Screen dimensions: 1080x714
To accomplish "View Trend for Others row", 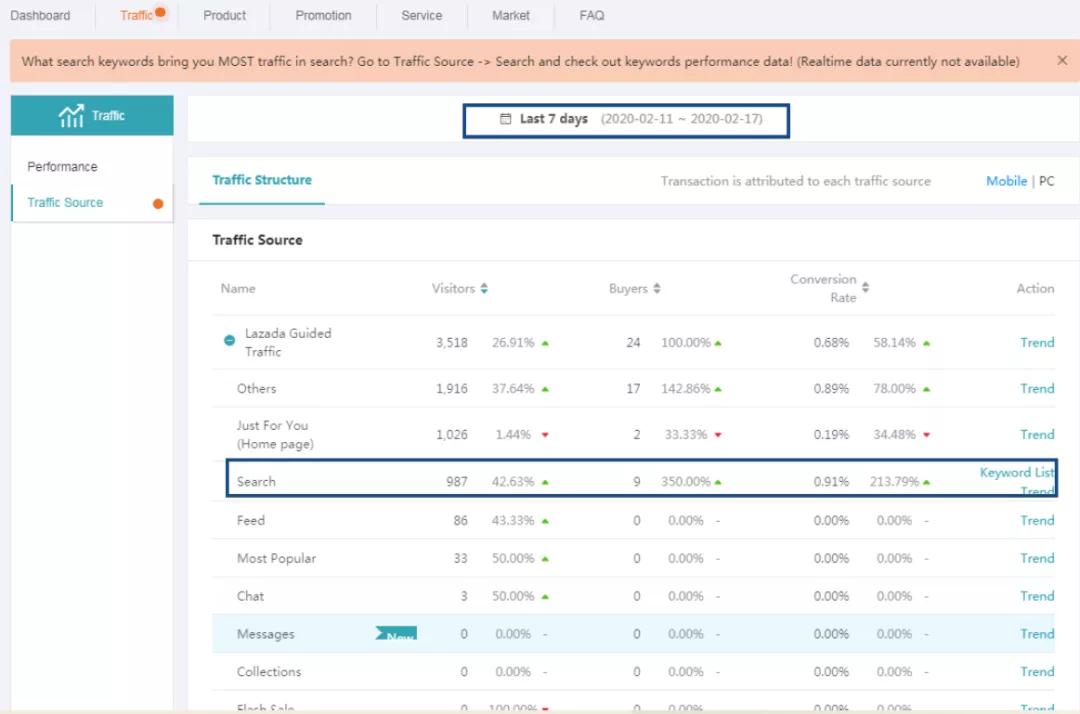I will (x=1037, y=389).
